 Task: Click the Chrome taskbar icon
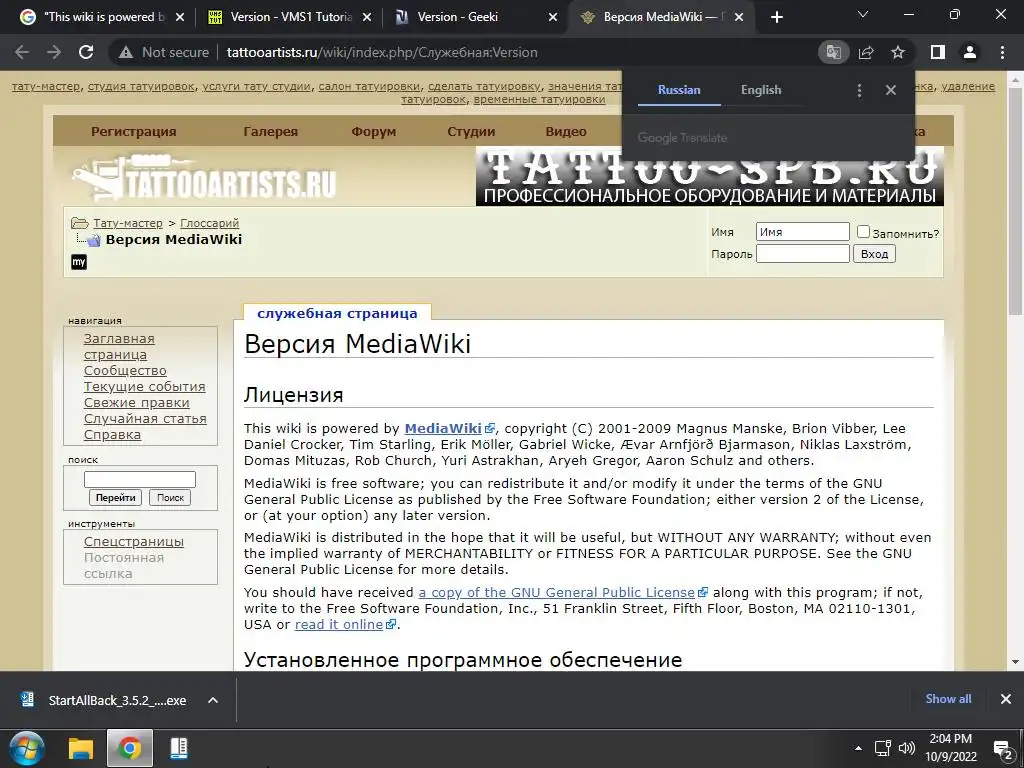coord(129,748)
